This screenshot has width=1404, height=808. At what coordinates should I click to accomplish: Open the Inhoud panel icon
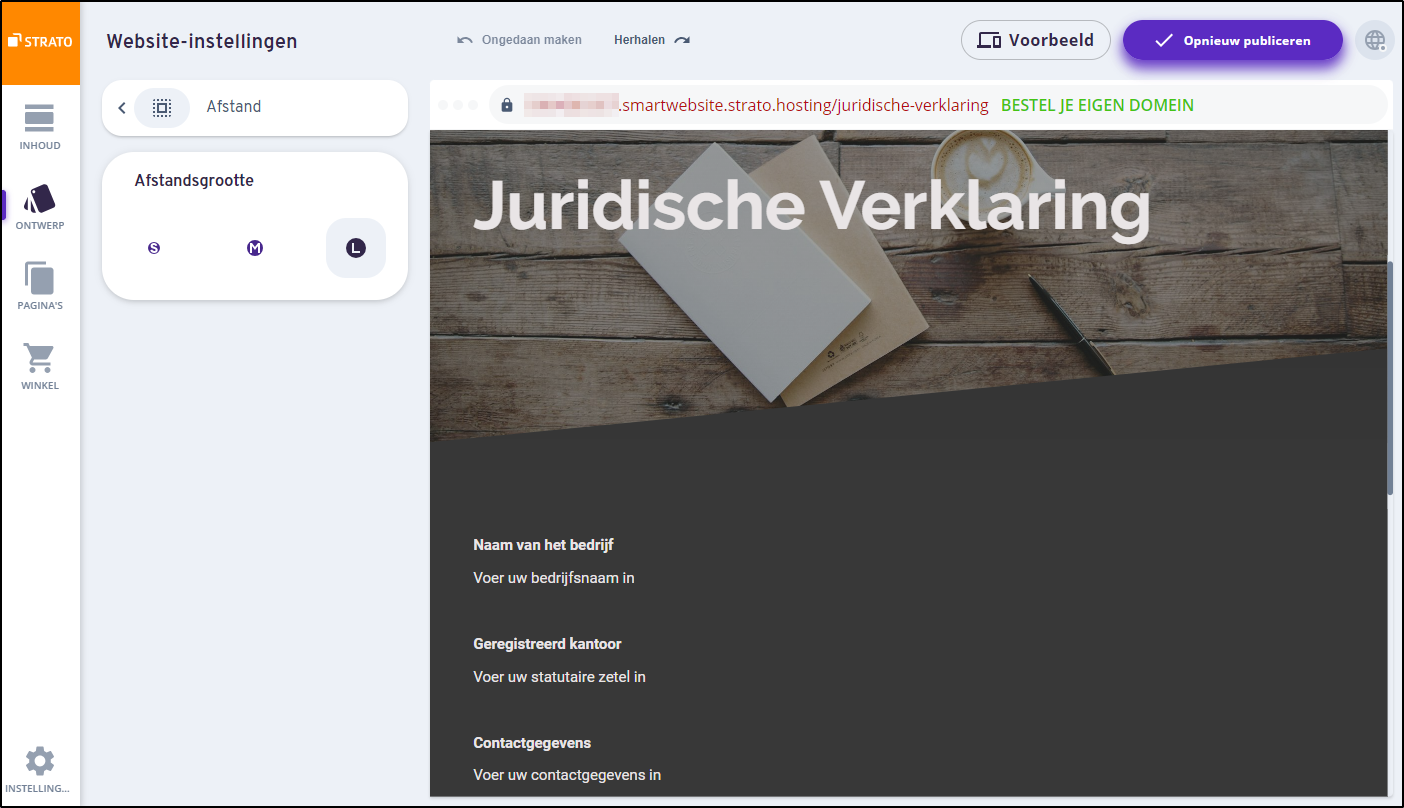[40, 118]
